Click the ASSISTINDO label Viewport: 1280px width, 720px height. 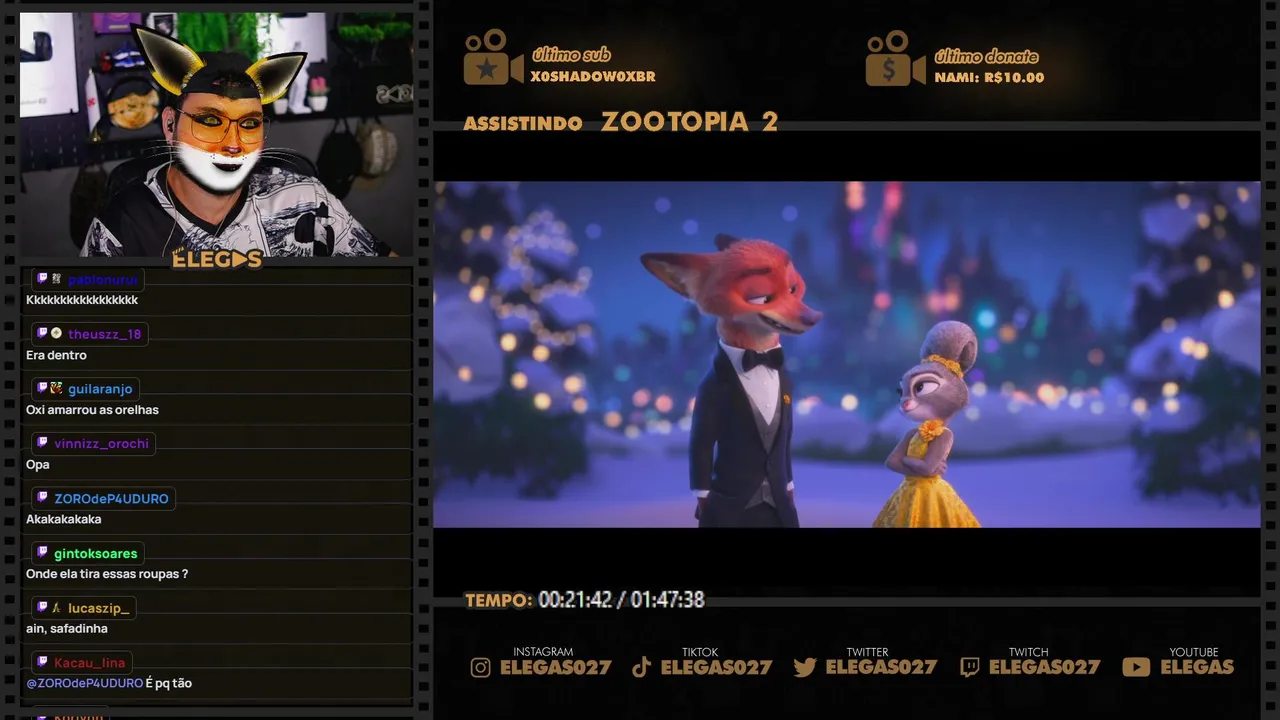pyautogui.click(x=523, y=124)
